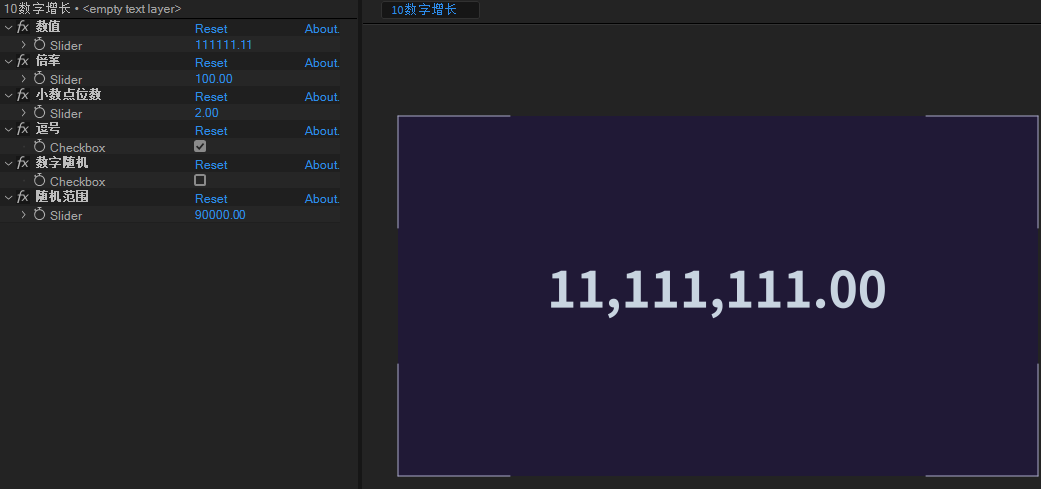Click the Slider label under 倍率
Image resolution: width=1041 pixels, height=489 pixels.
click(x=66, y=80)
